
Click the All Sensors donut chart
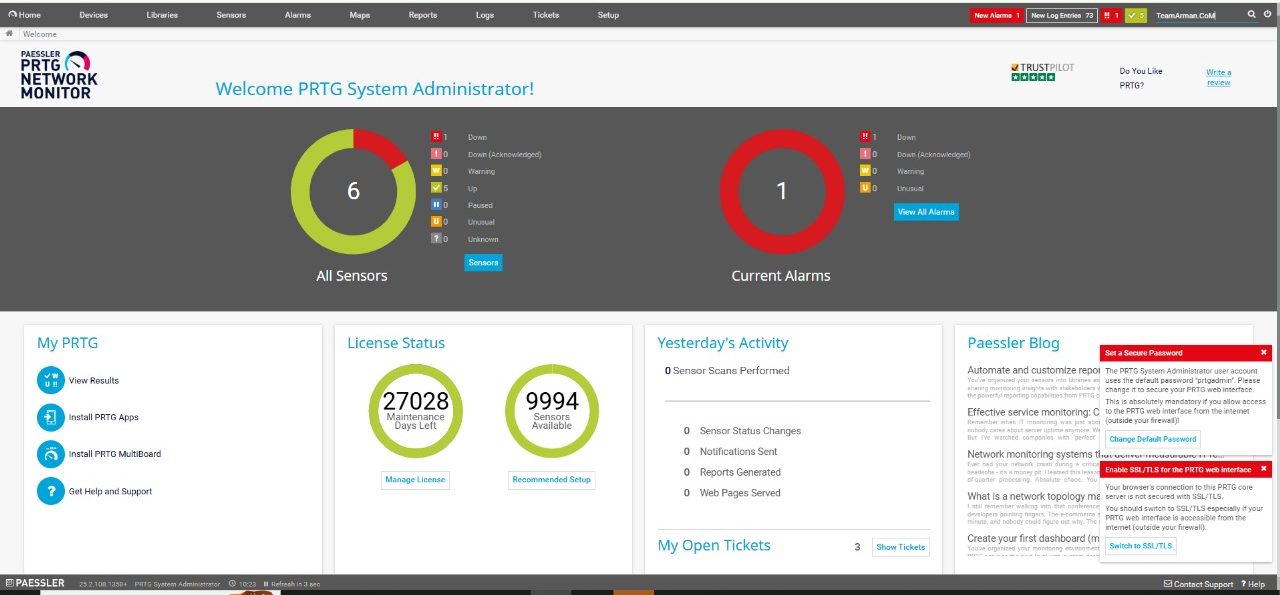(353, 191)
